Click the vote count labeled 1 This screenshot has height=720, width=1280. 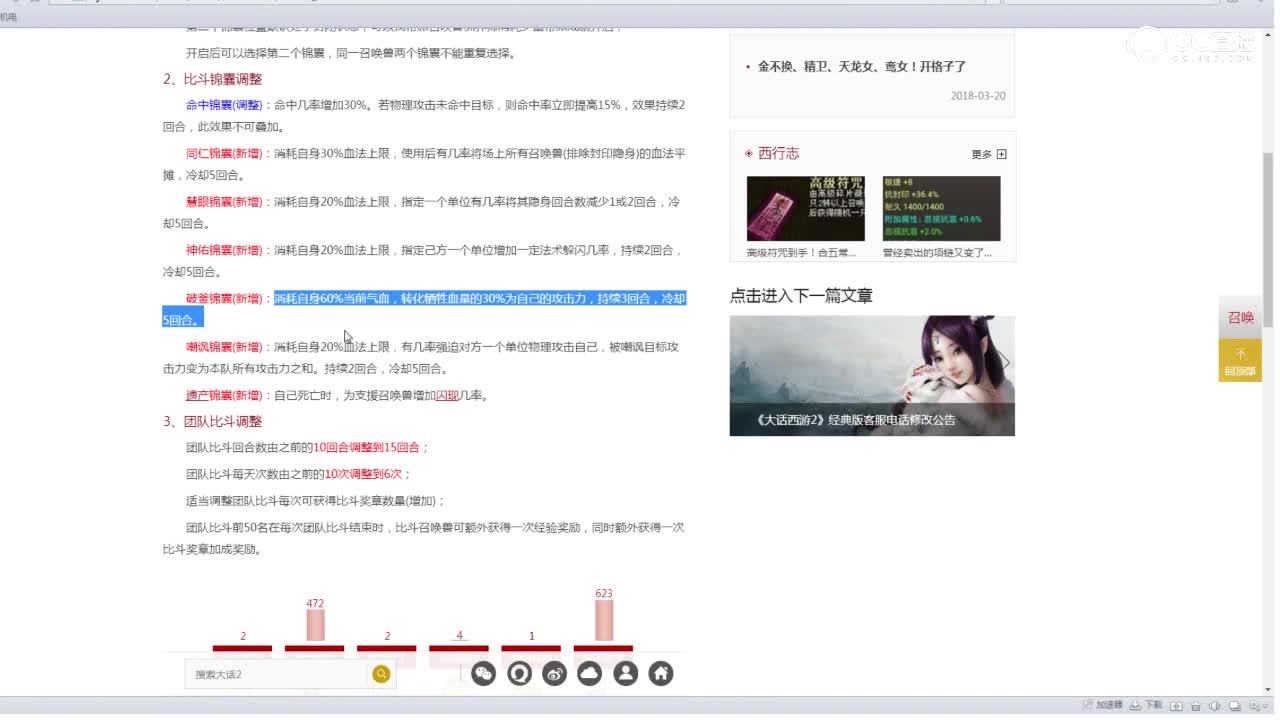531,636
